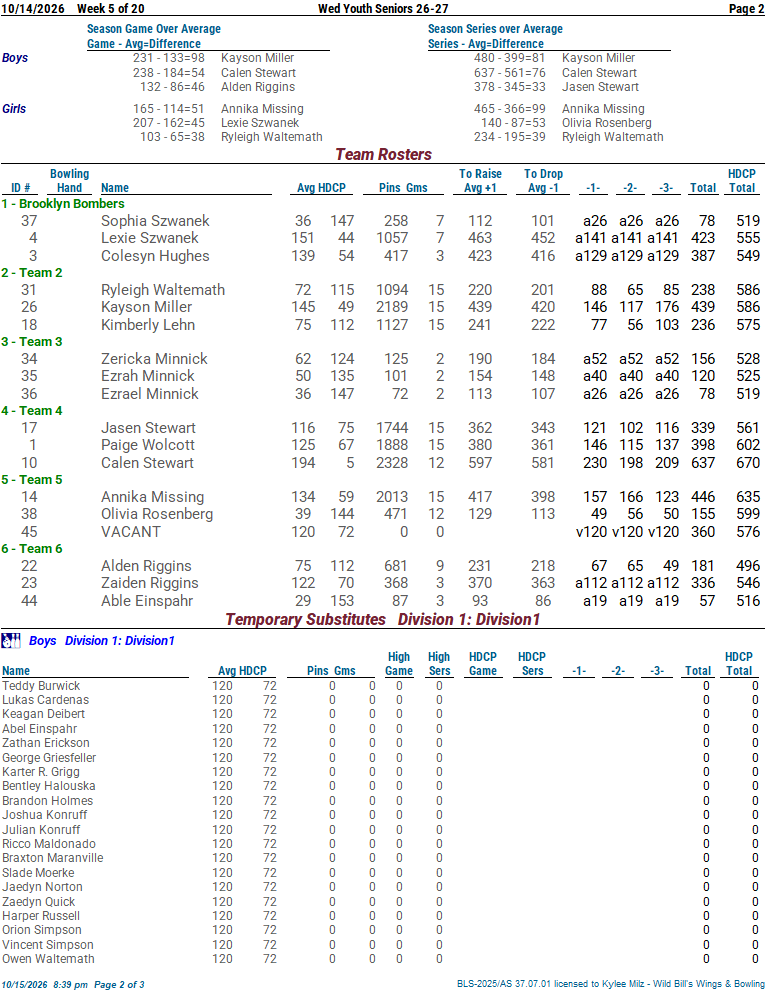Click Ryleigh Waltemath in Team 2 roster

tap(163, 289)
